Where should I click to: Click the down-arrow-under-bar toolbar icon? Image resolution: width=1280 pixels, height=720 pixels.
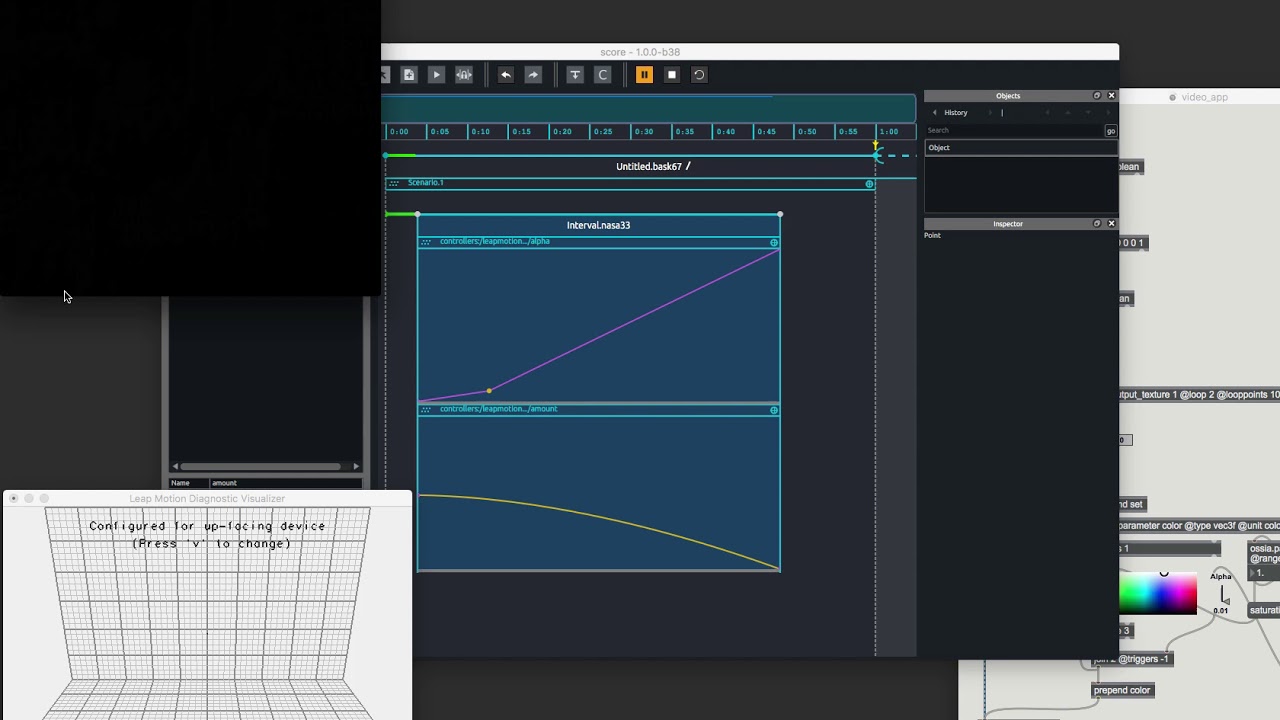pyautogui.click(x=575, y=75)
